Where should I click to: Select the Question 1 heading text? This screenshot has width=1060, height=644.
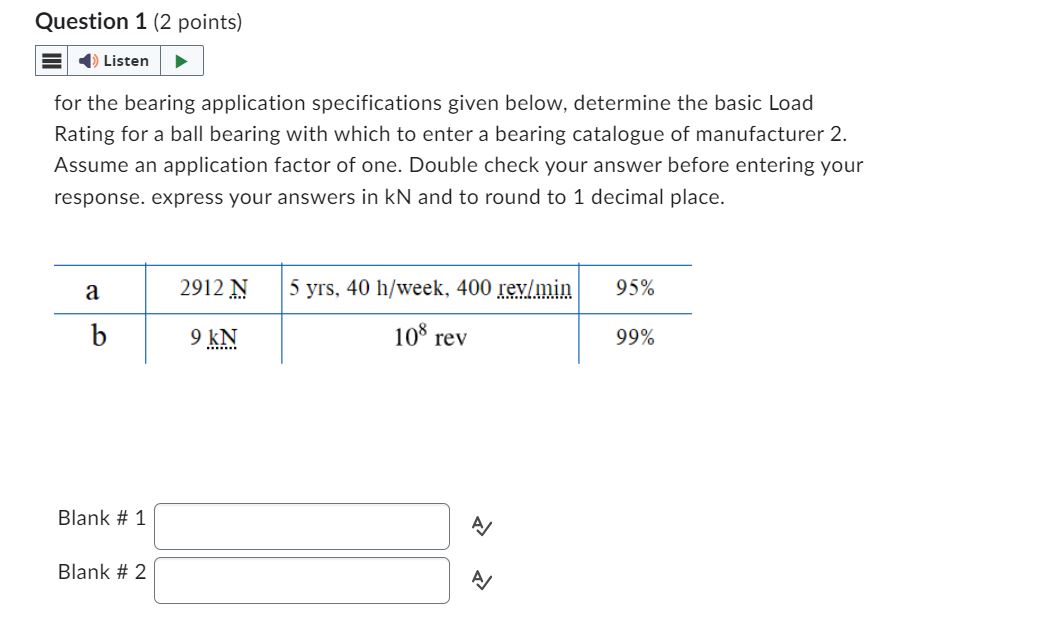(x=90, y=20)
